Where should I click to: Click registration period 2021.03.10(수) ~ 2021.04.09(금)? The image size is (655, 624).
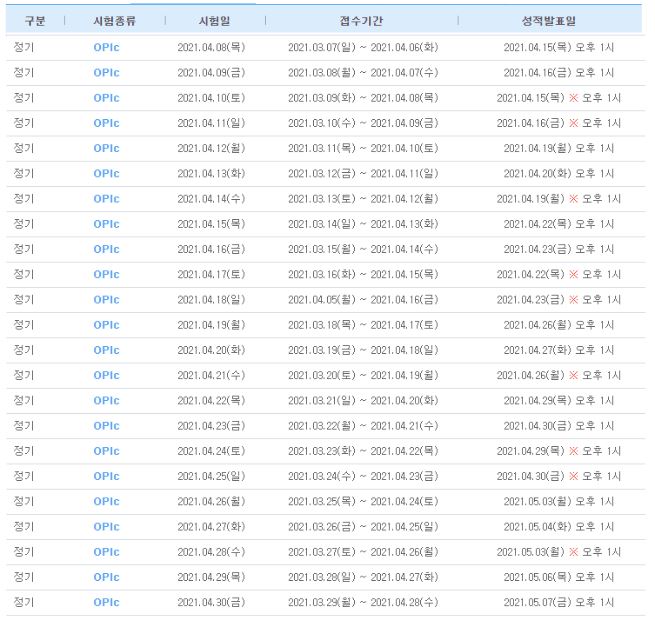click(363, 123)
